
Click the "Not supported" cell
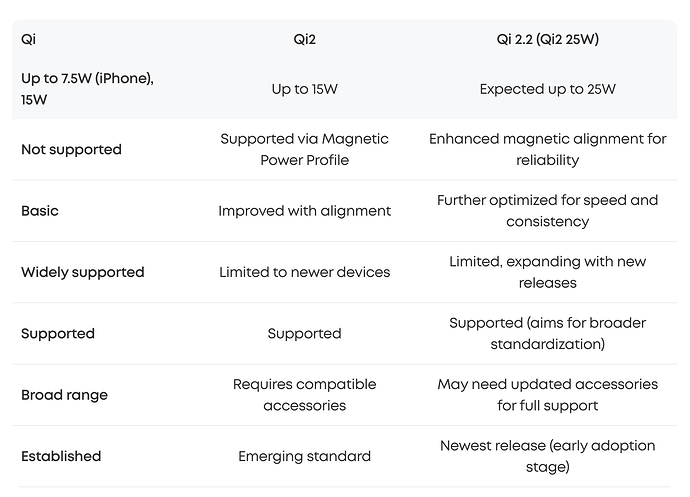(x=71, y=150)
